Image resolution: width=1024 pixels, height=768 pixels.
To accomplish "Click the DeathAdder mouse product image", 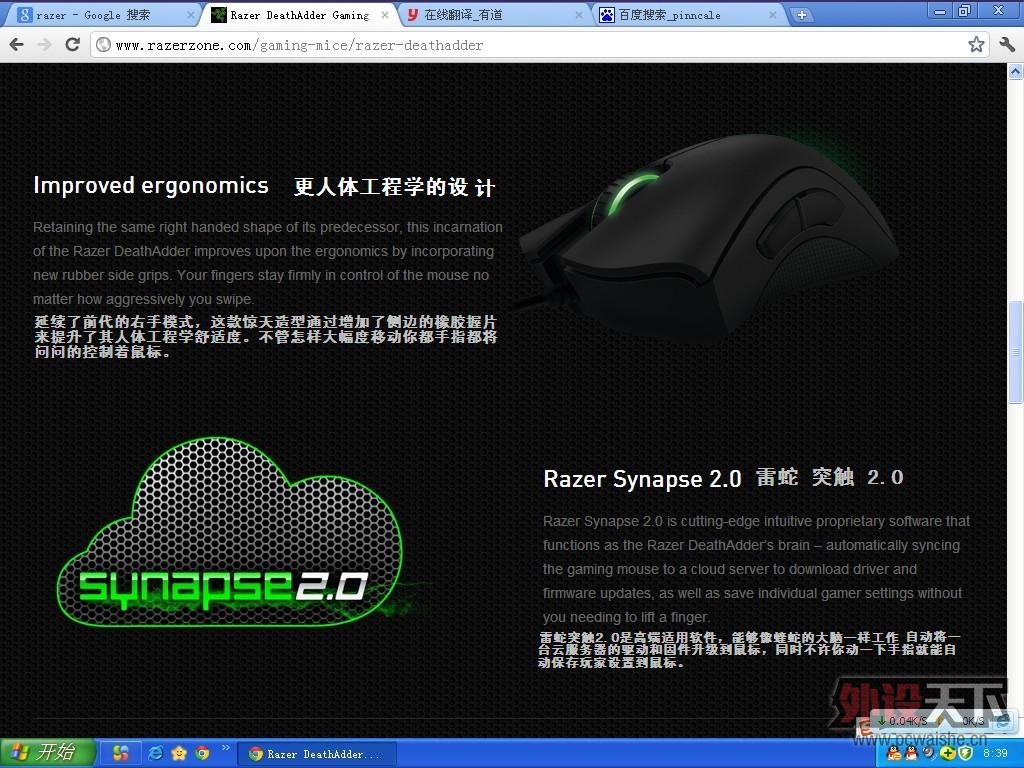I will [x=709, y=238].
